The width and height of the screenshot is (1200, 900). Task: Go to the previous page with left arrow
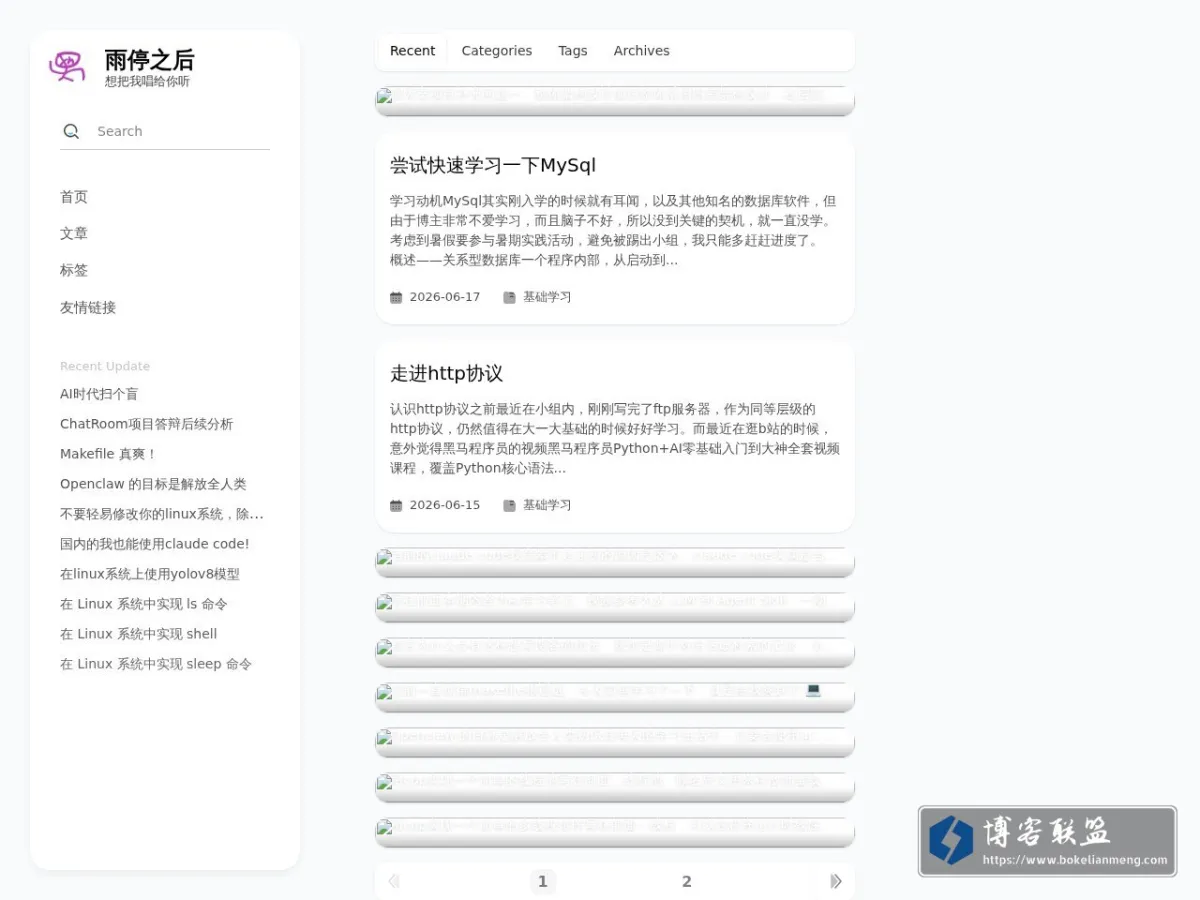click(x=393, y=881)
